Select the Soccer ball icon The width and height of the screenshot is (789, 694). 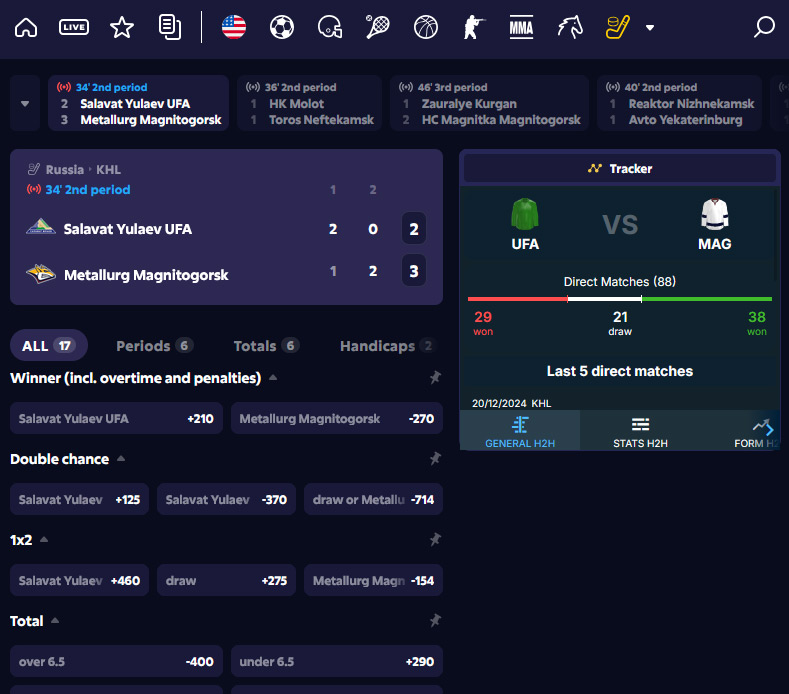tap(282, 27)
